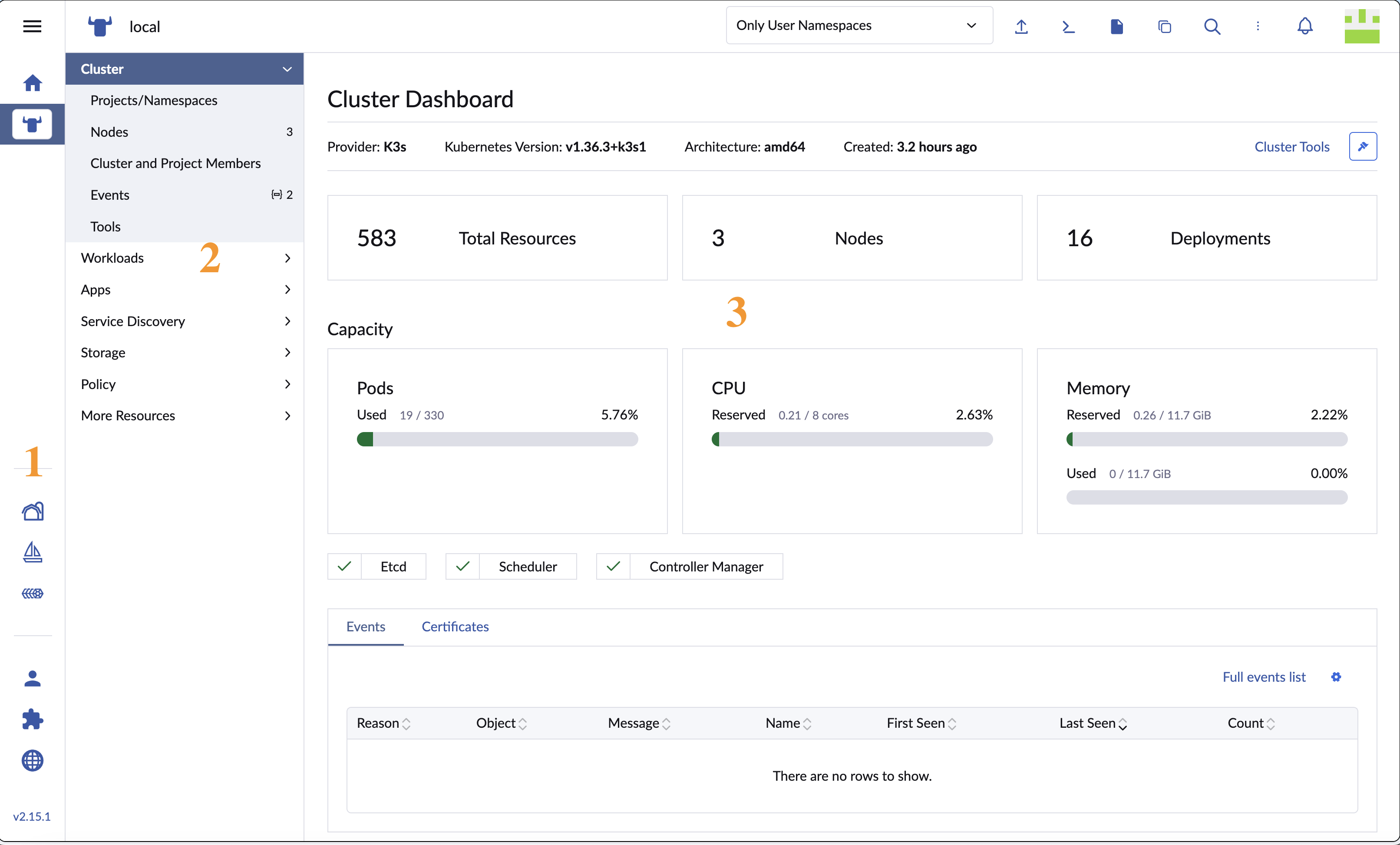Click the events table settings gear icon

point(1336,677)
